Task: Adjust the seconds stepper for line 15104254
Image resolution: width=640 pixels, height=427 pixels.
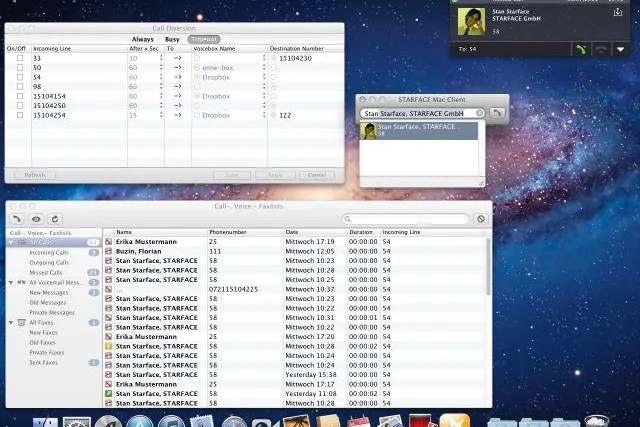Action: (x=161, y=115)
